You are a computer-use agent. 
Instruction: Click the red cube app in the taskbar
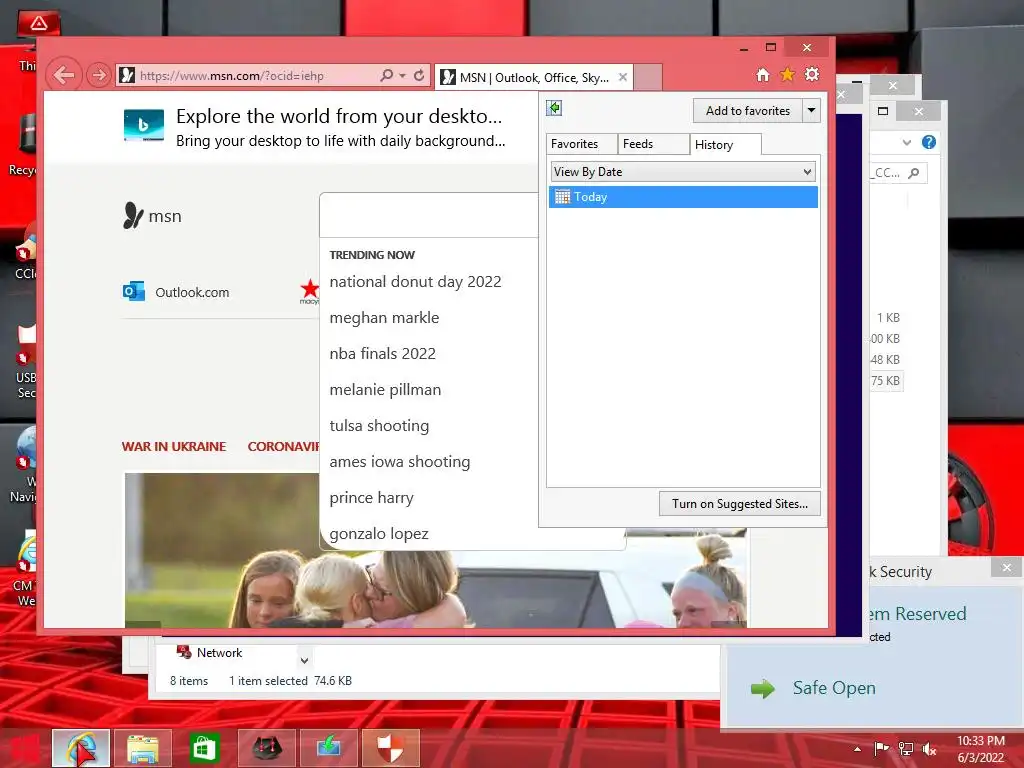(266, 748)
